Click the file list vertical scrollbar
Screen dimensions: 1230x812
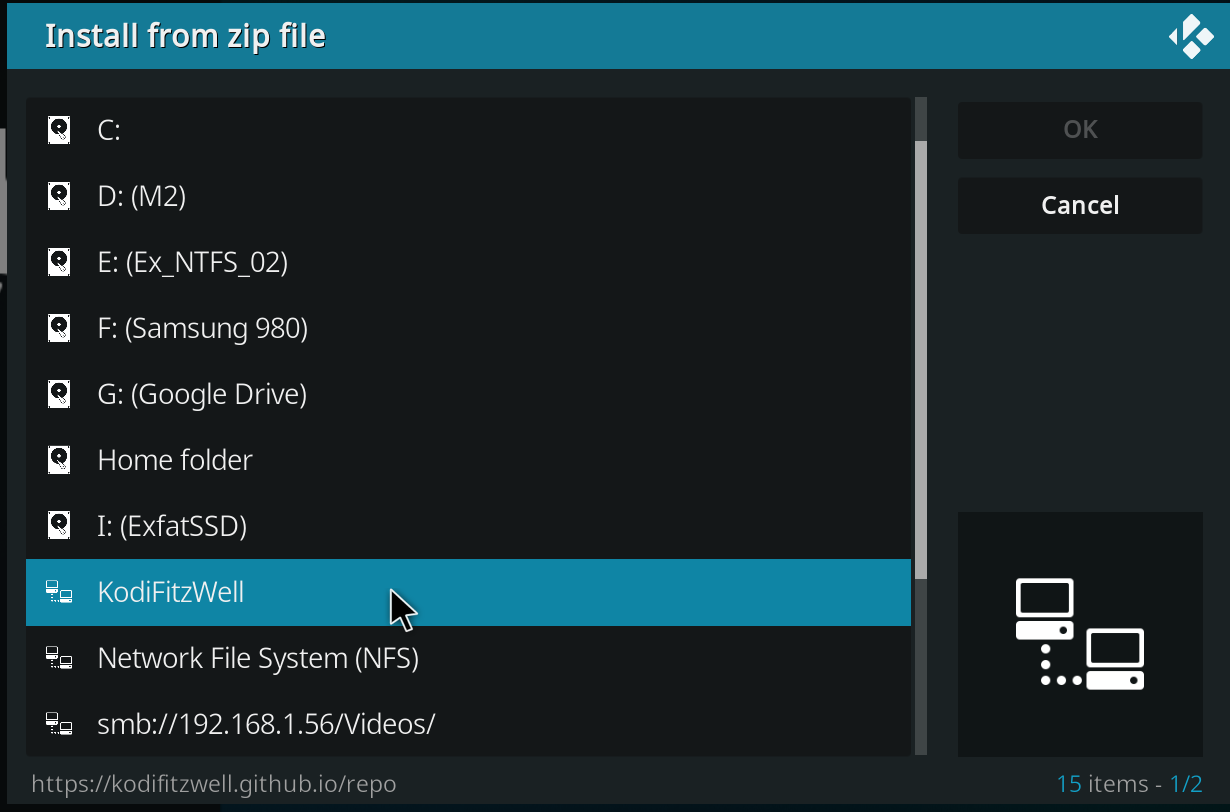pyautogui.click(x=921, y=360)
